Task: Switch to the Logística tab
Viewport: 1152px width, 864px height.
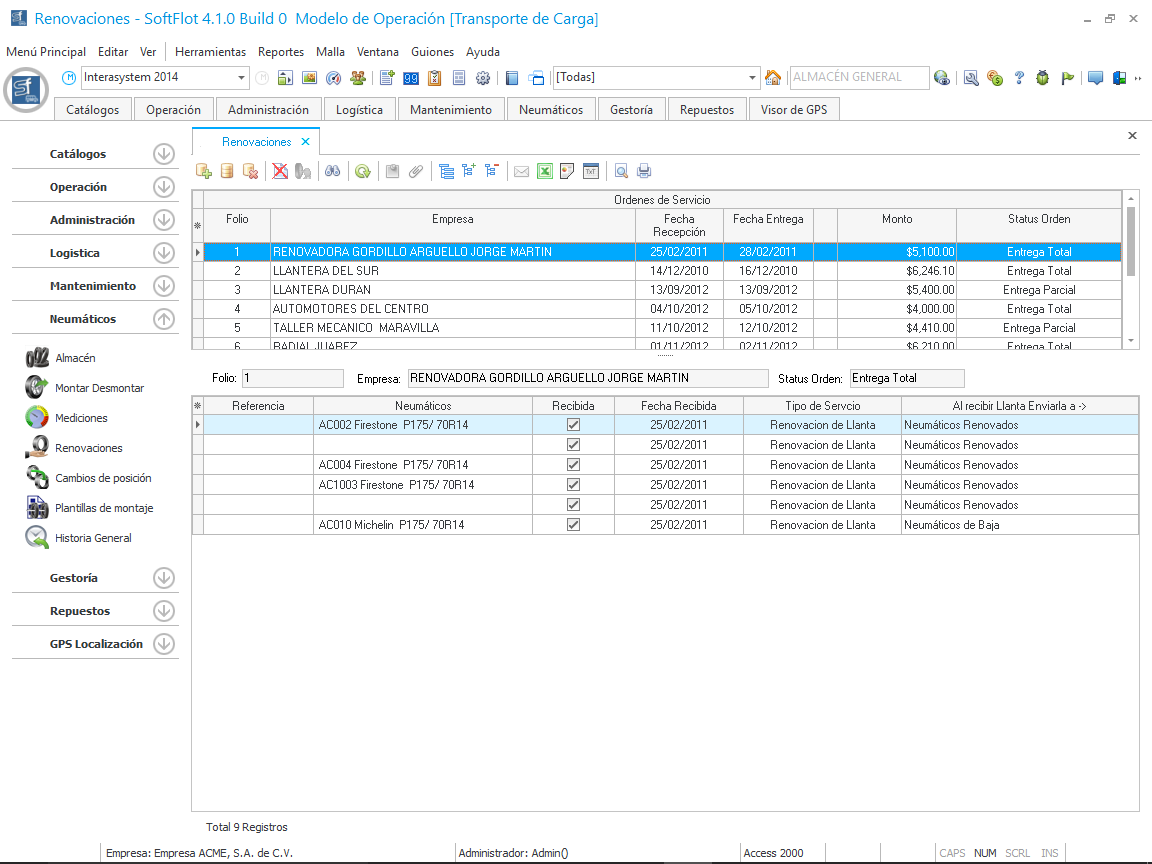Action: pos(359,110)
